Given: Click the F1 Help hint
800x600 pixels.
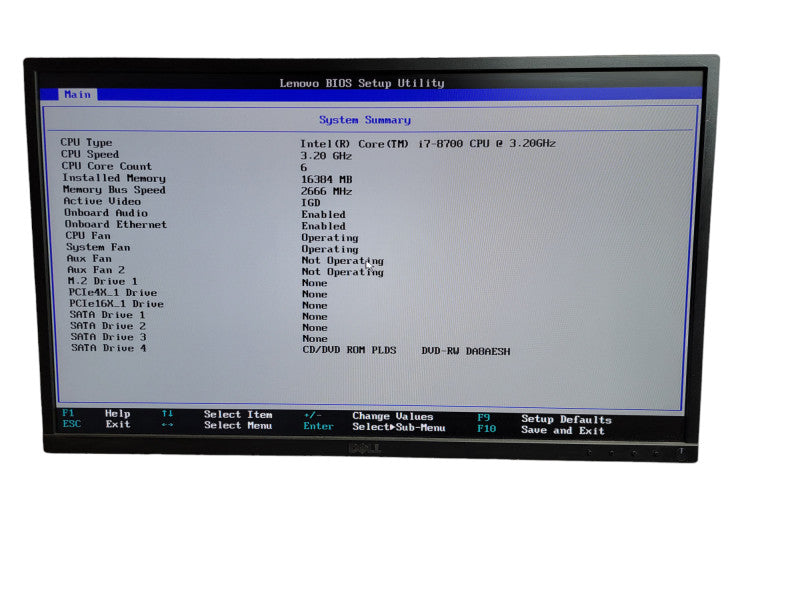Looking at the screenshot, I should click(96, 413).
